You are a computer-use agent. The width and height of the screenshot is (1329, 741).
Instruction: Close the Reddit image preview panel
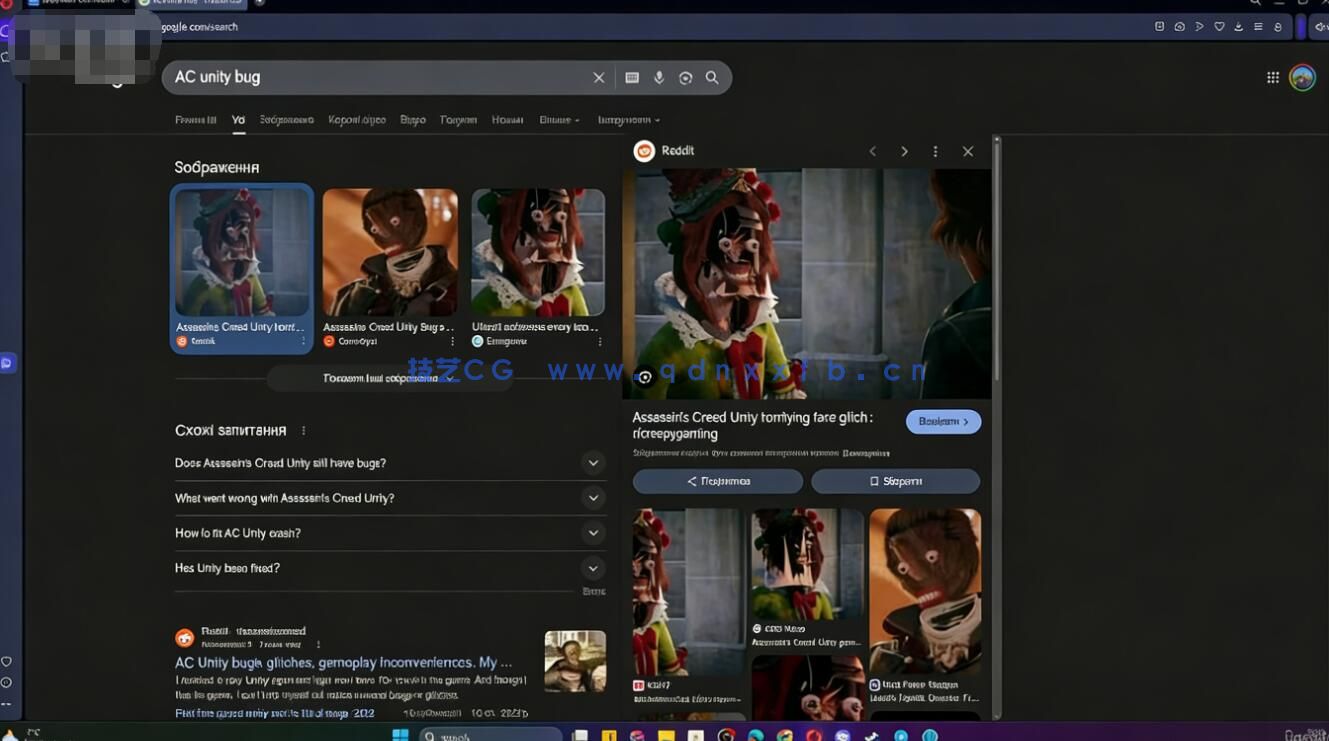tap(967, 151)
